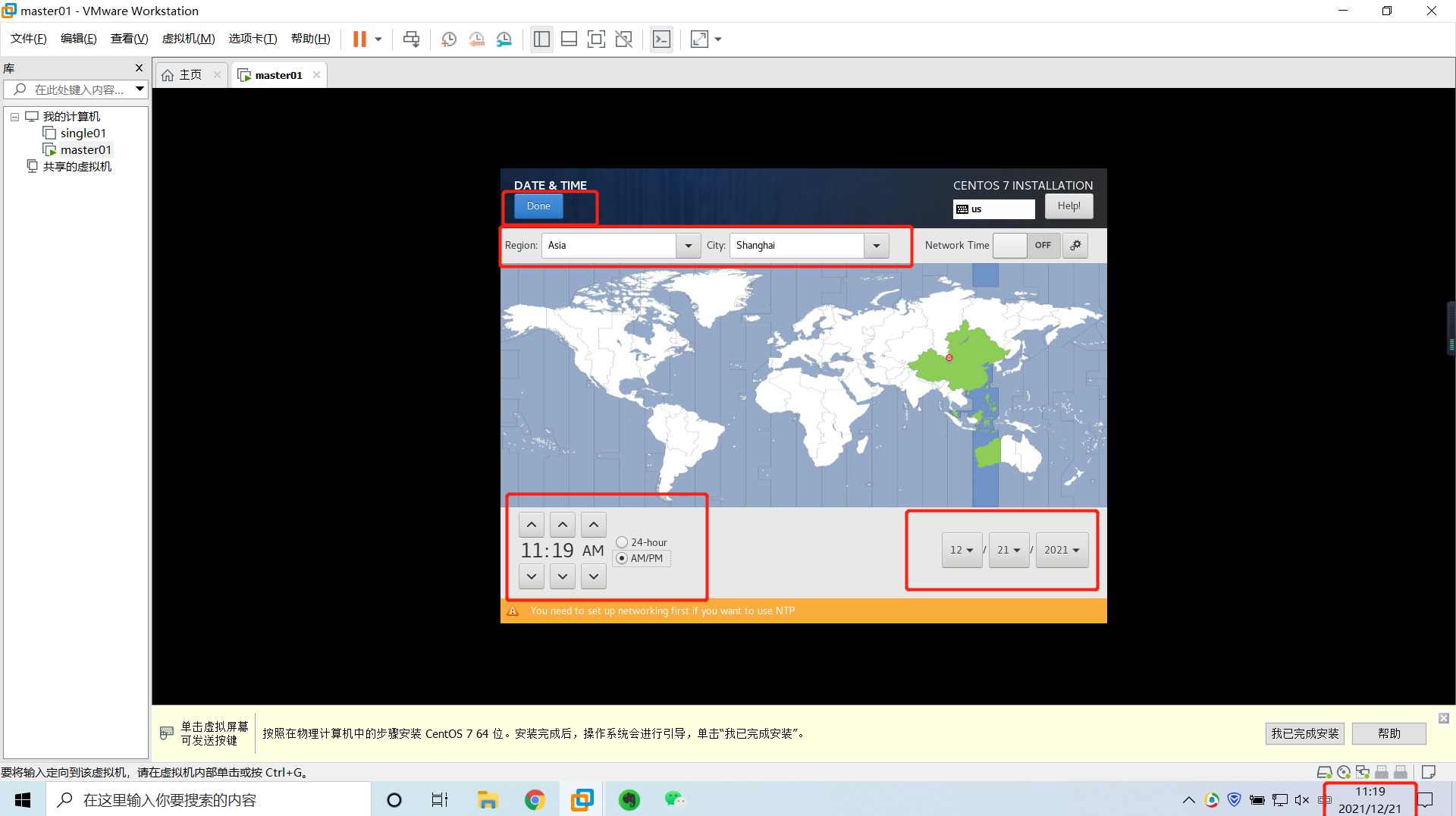Viewport: 1456px width, 816px height.
Task: Click the Unity mode icon
Action: (x=624, y=39)
